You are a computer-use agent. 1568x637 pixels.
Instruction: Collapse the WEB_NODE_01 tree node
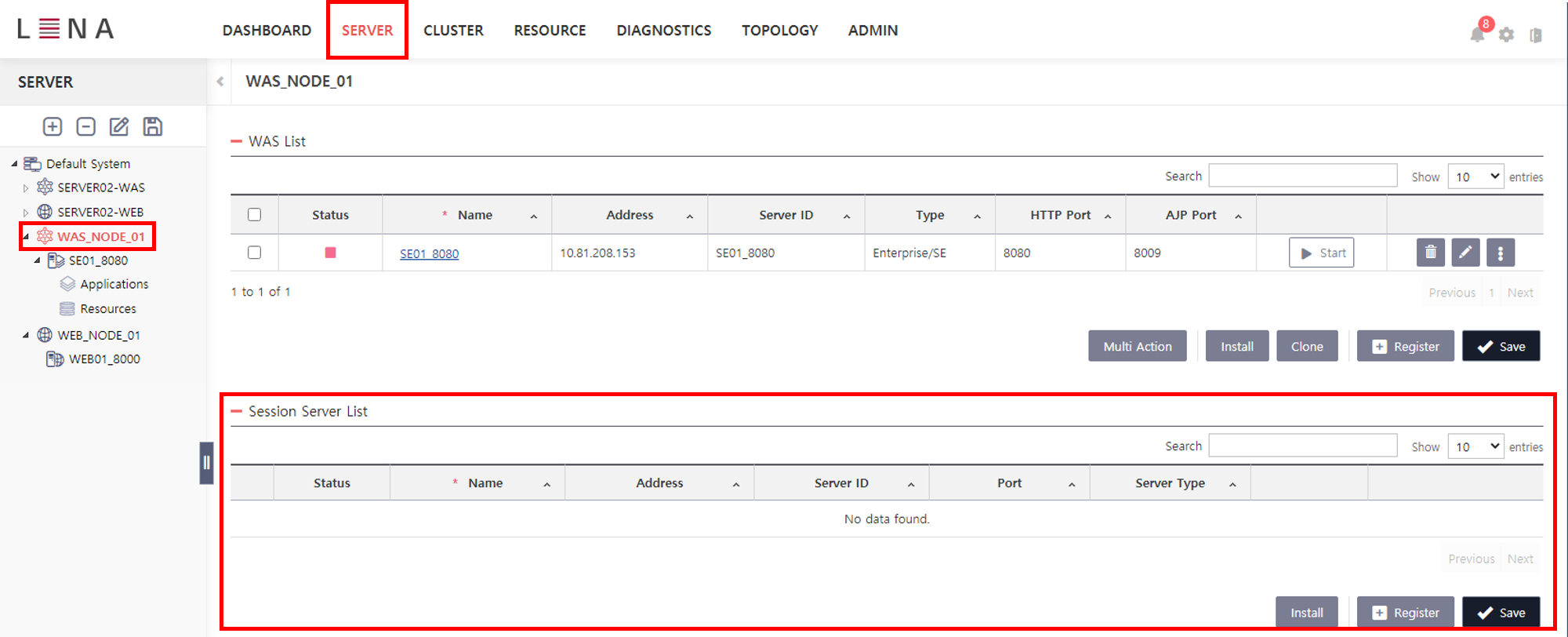click(x=26, y=335)
